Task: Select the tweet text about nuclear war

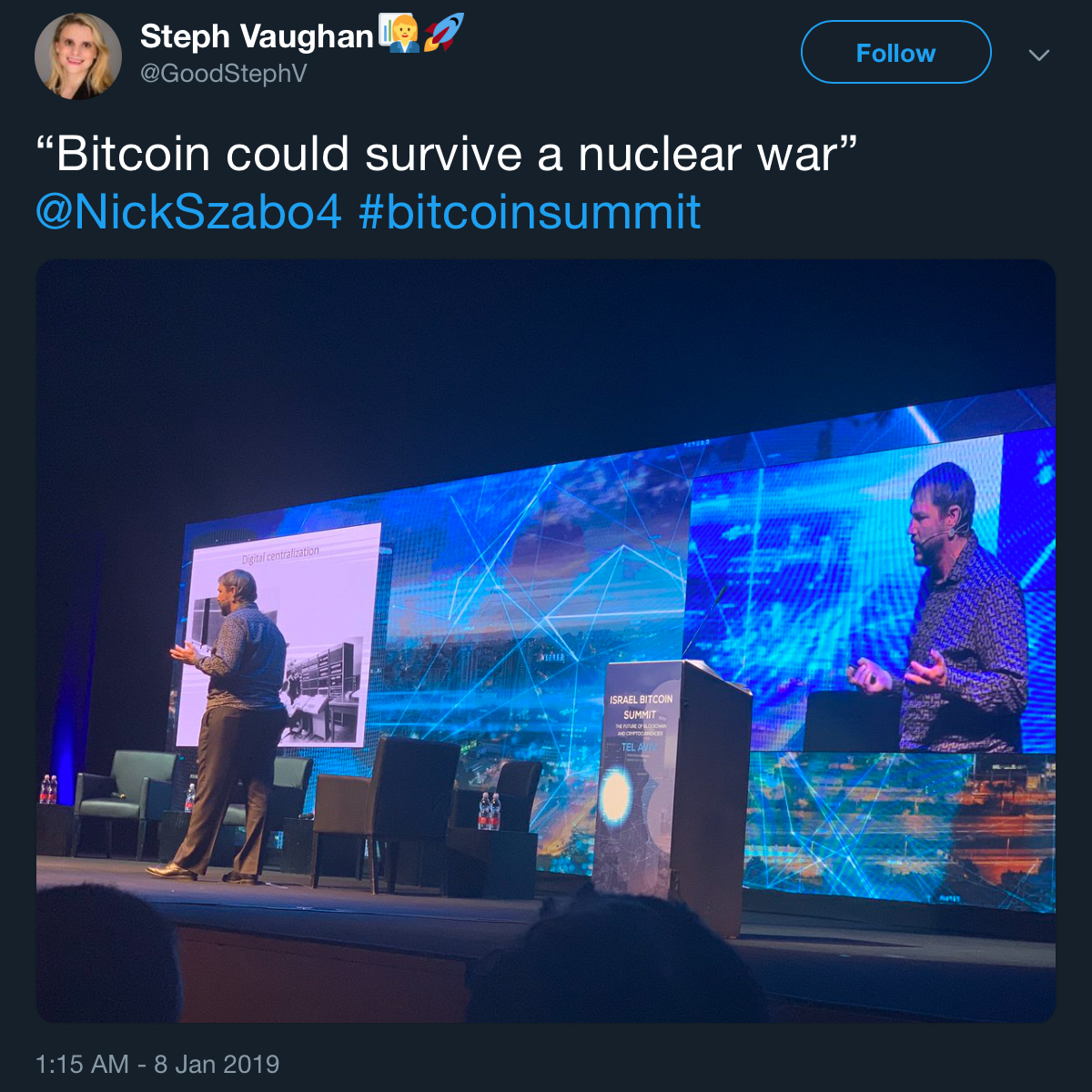Action: point(446,153)
